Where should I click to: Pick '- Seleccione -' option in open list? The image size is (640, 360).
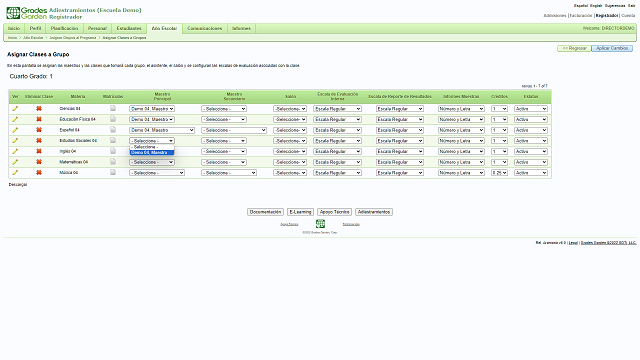(x=152, y=147)
